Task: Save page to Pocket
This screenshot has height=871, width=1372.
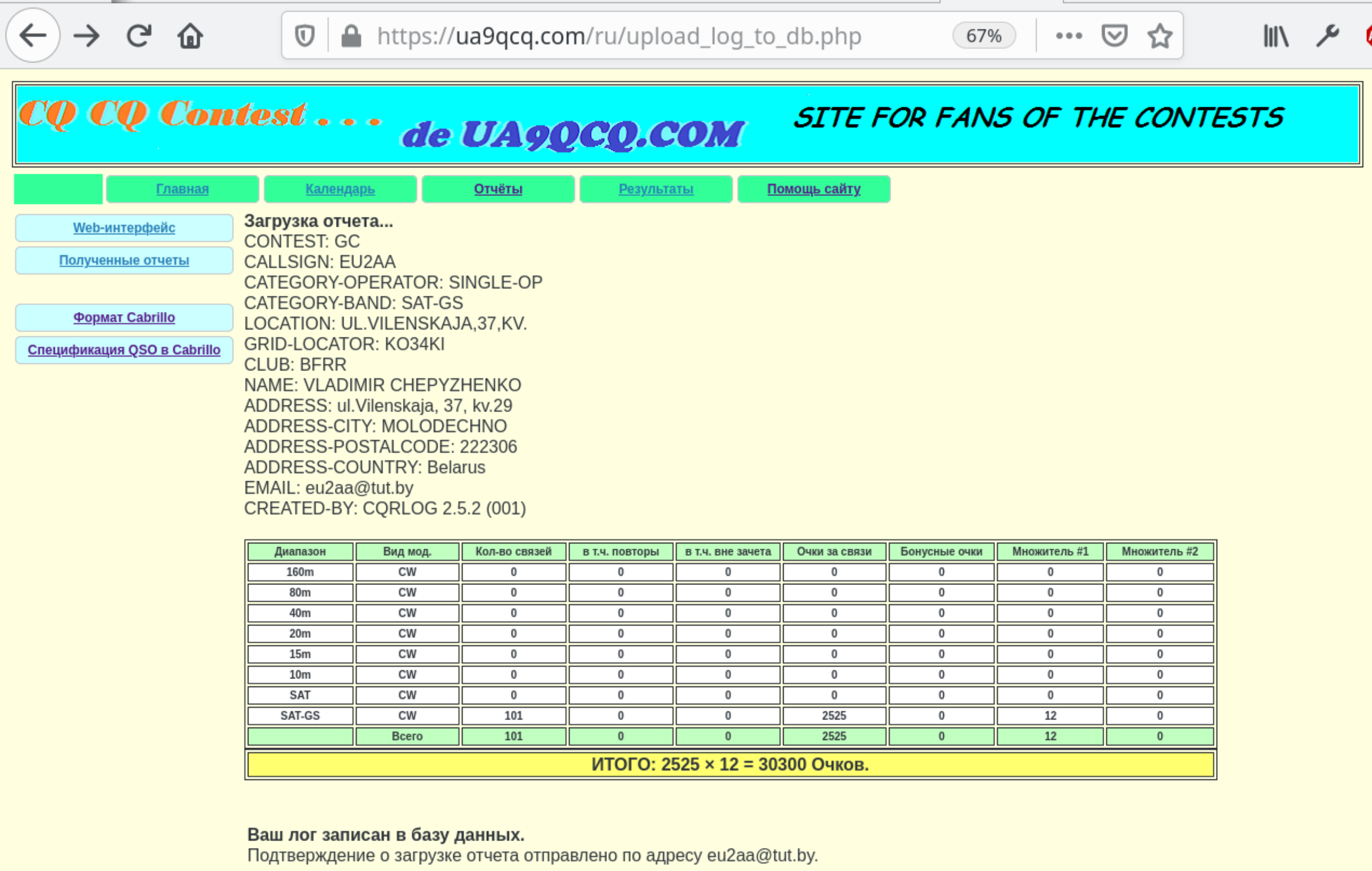Action: pos(1114,36)
